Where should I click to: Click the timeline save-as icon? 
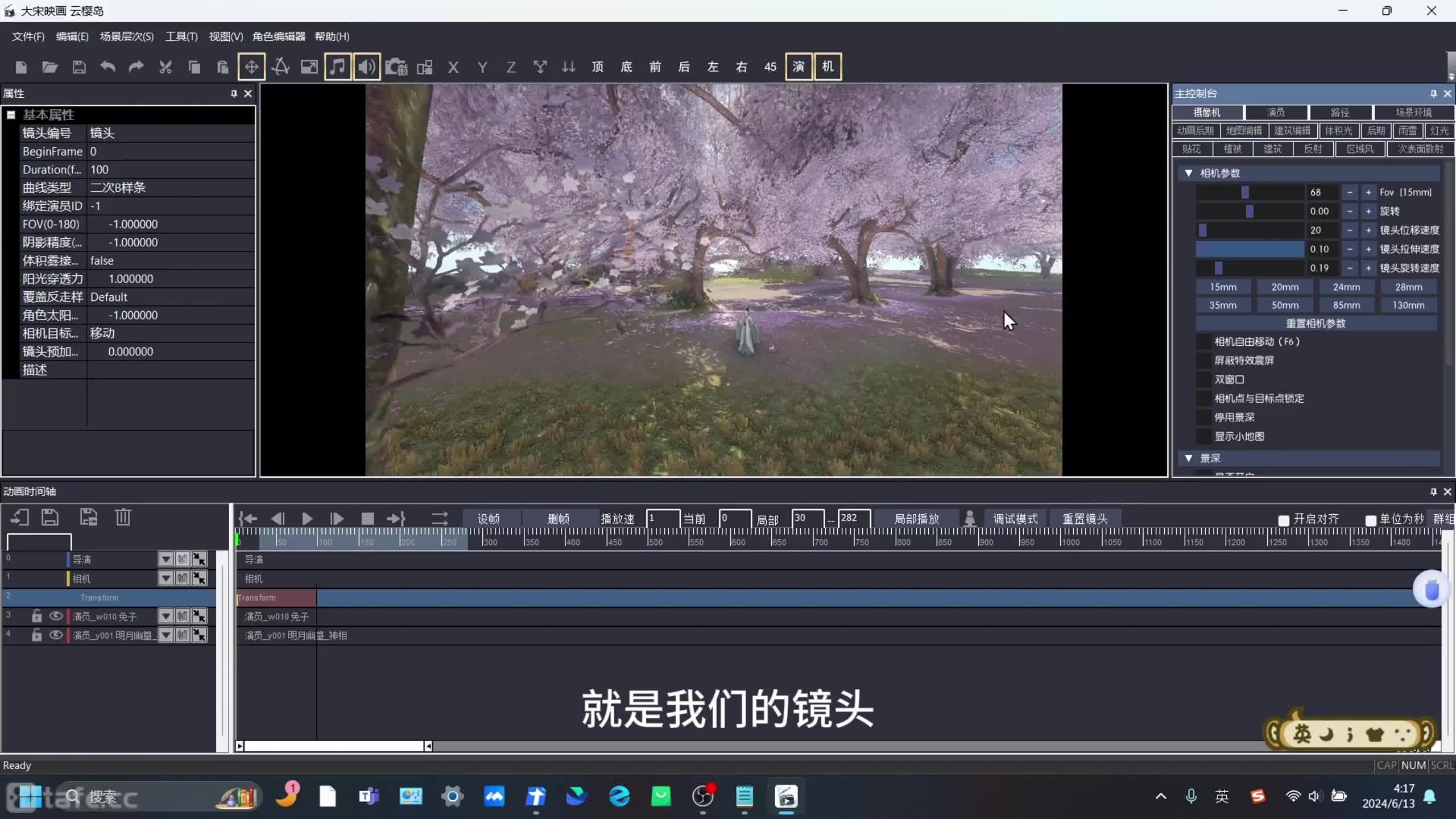coord(88,518)
